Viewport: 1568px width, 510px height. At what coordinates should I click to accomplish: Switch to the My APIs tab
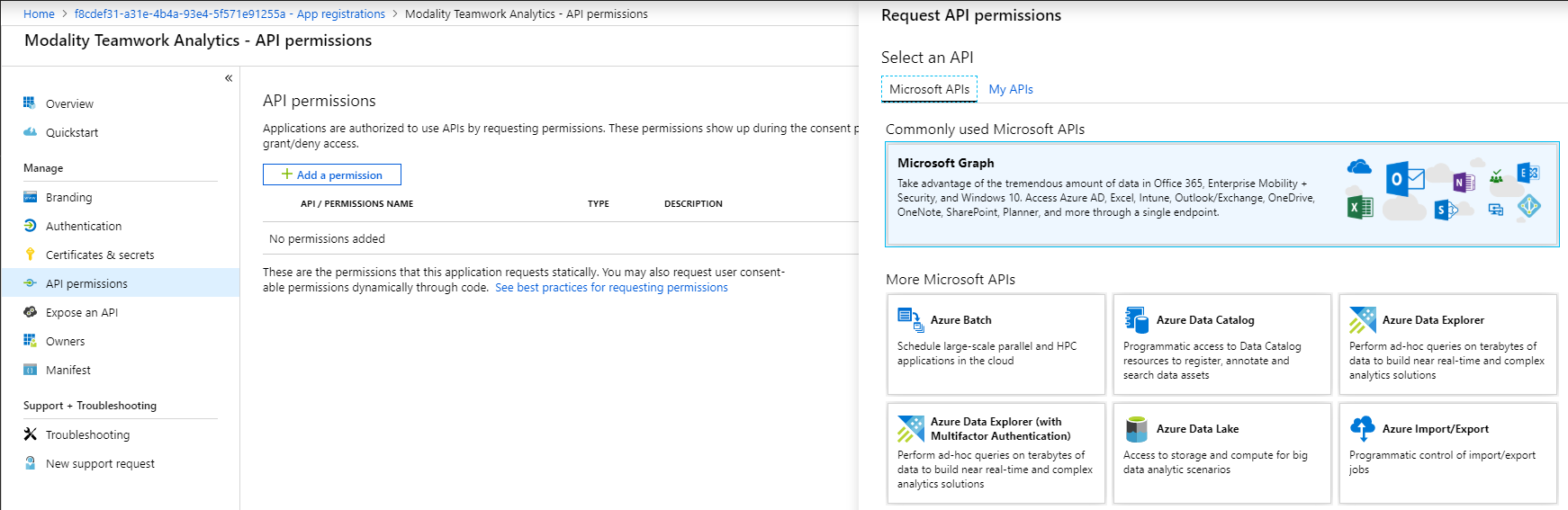pos(1011,89)
